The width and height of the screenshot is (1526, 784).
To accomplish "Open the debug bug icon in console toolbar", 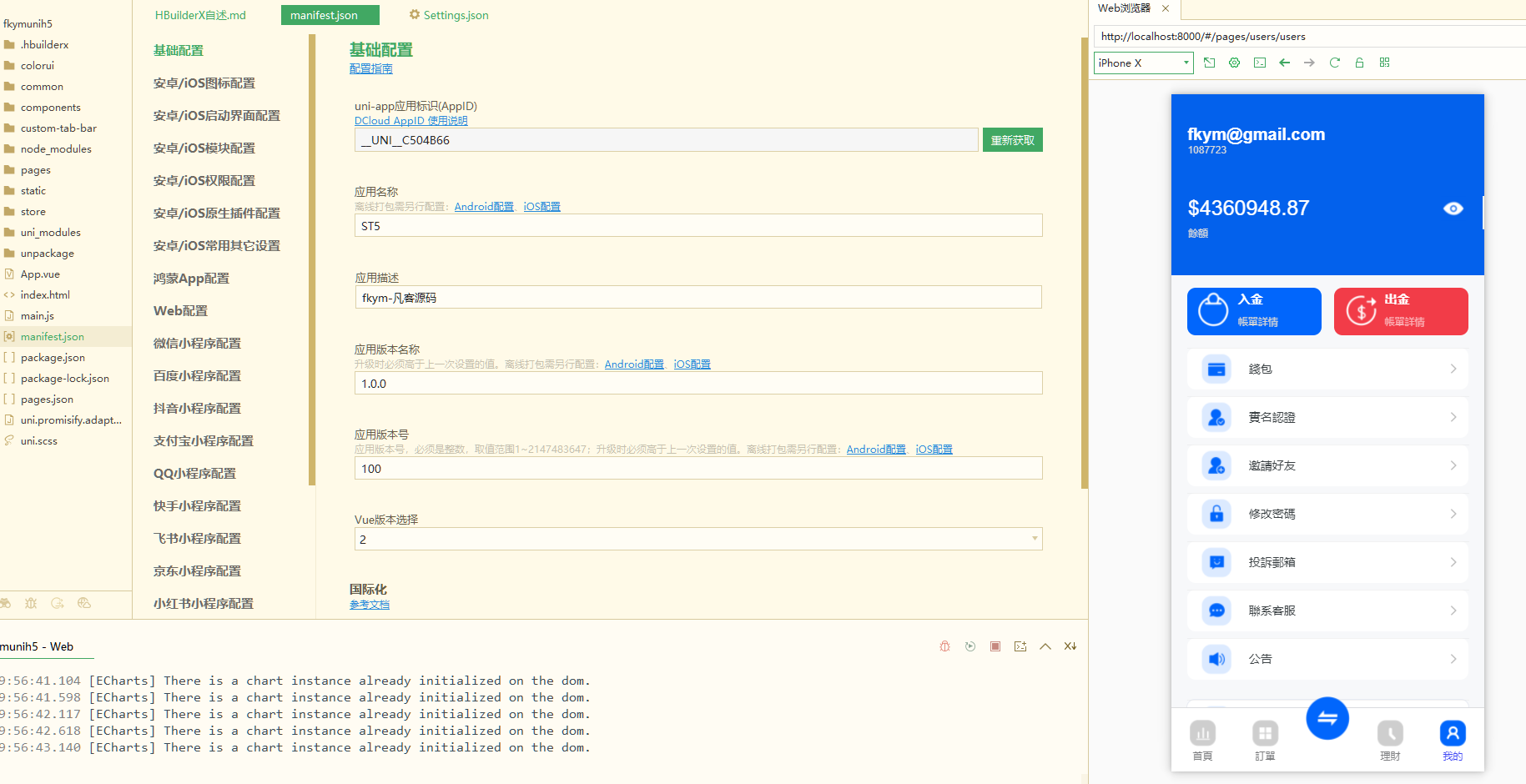I will pyautogui.click(x=944, y=646).
